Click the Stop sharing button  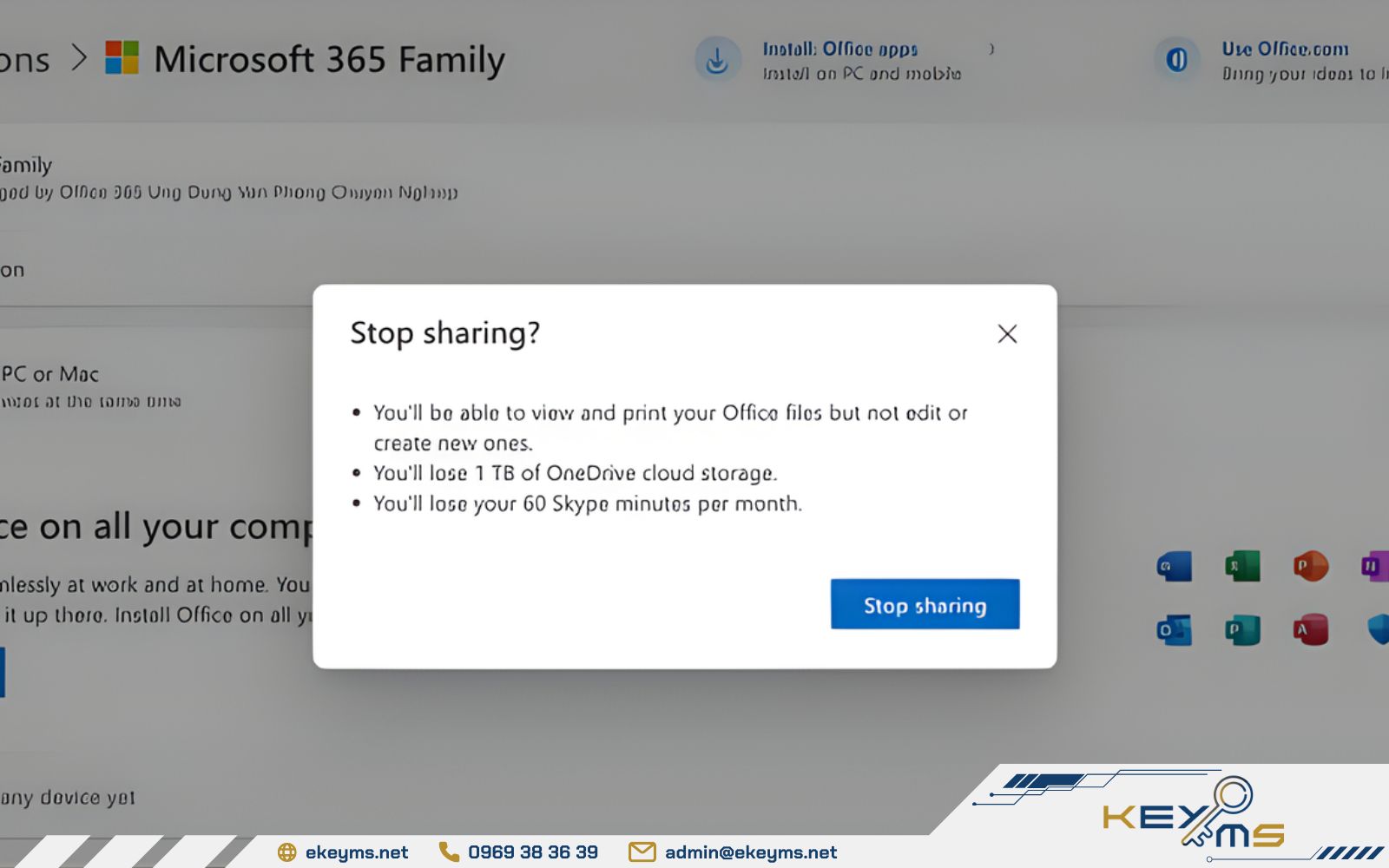point(925,605)
